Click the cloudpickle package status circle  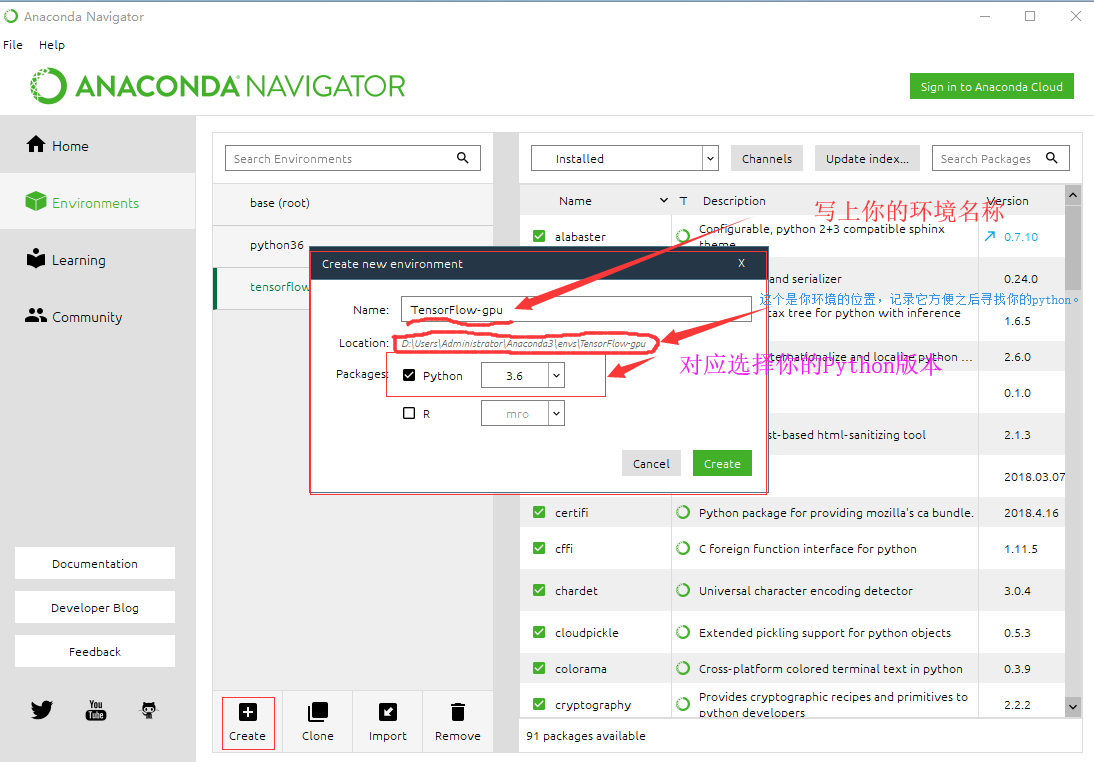click(683, 632)
